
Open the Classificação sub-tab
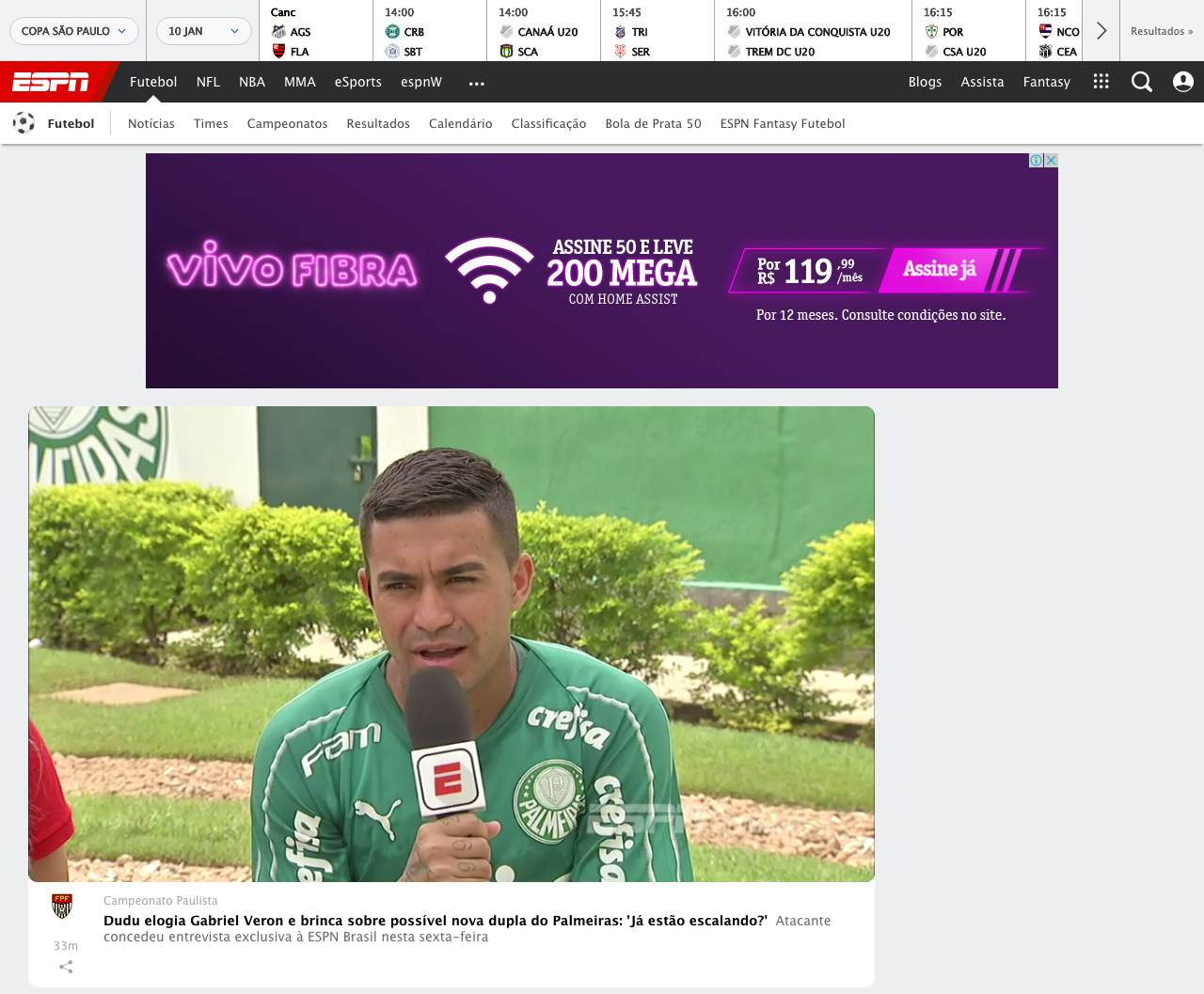[x=549, y=123]
